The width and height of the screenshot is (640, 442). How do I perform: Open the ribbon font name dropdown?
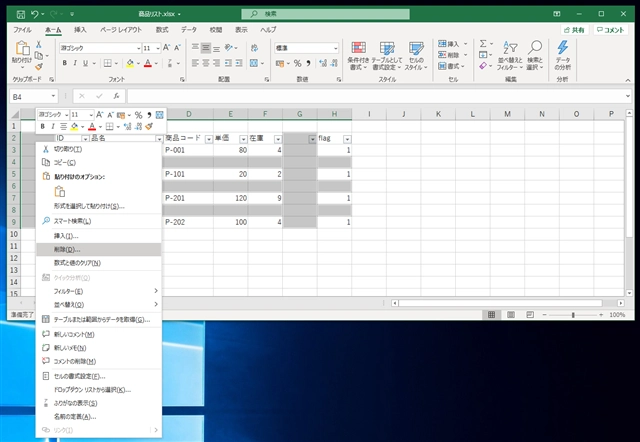click(138, 49)
